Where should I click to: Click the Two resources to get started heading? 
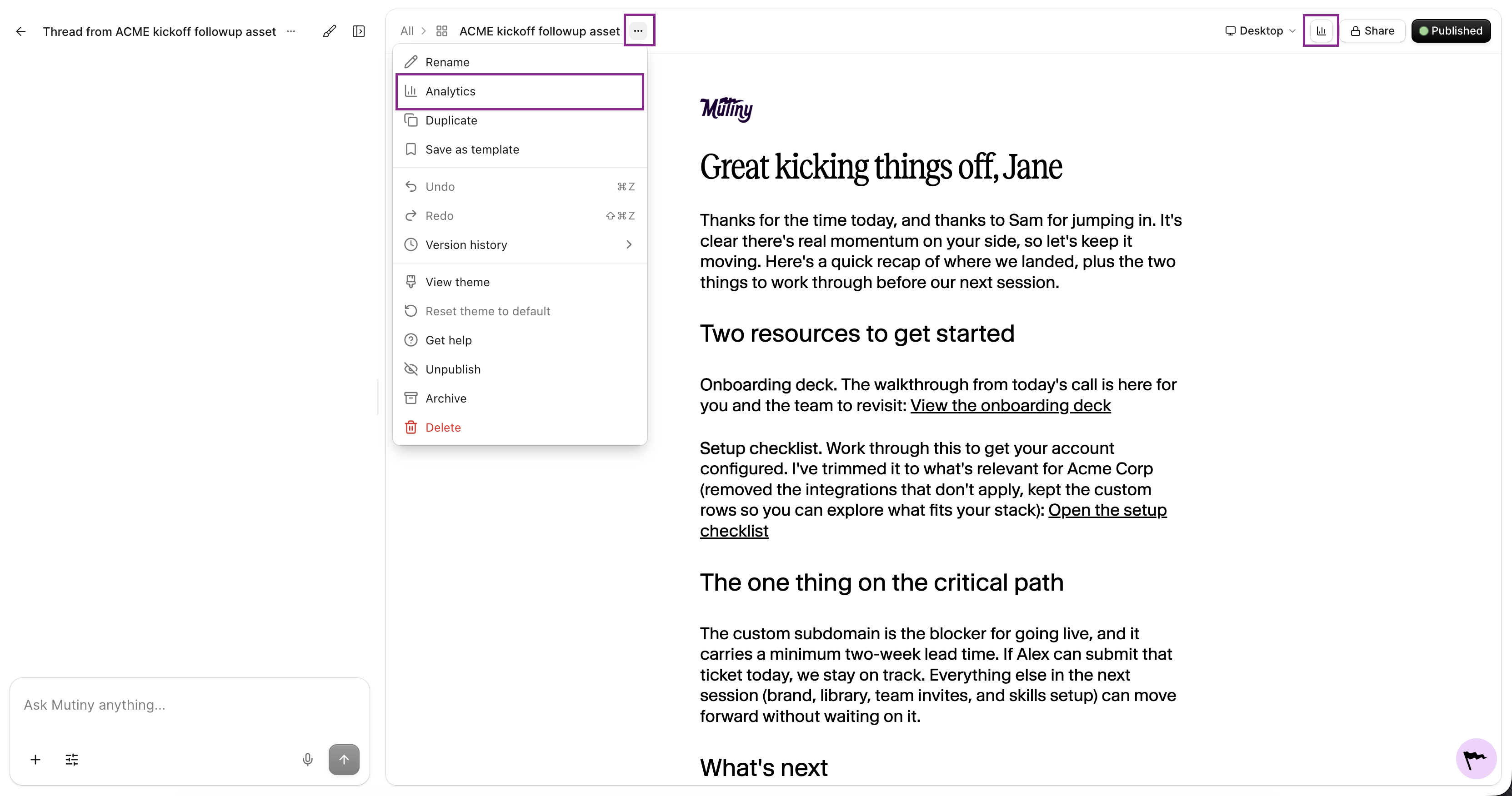[x=857, y=334]
